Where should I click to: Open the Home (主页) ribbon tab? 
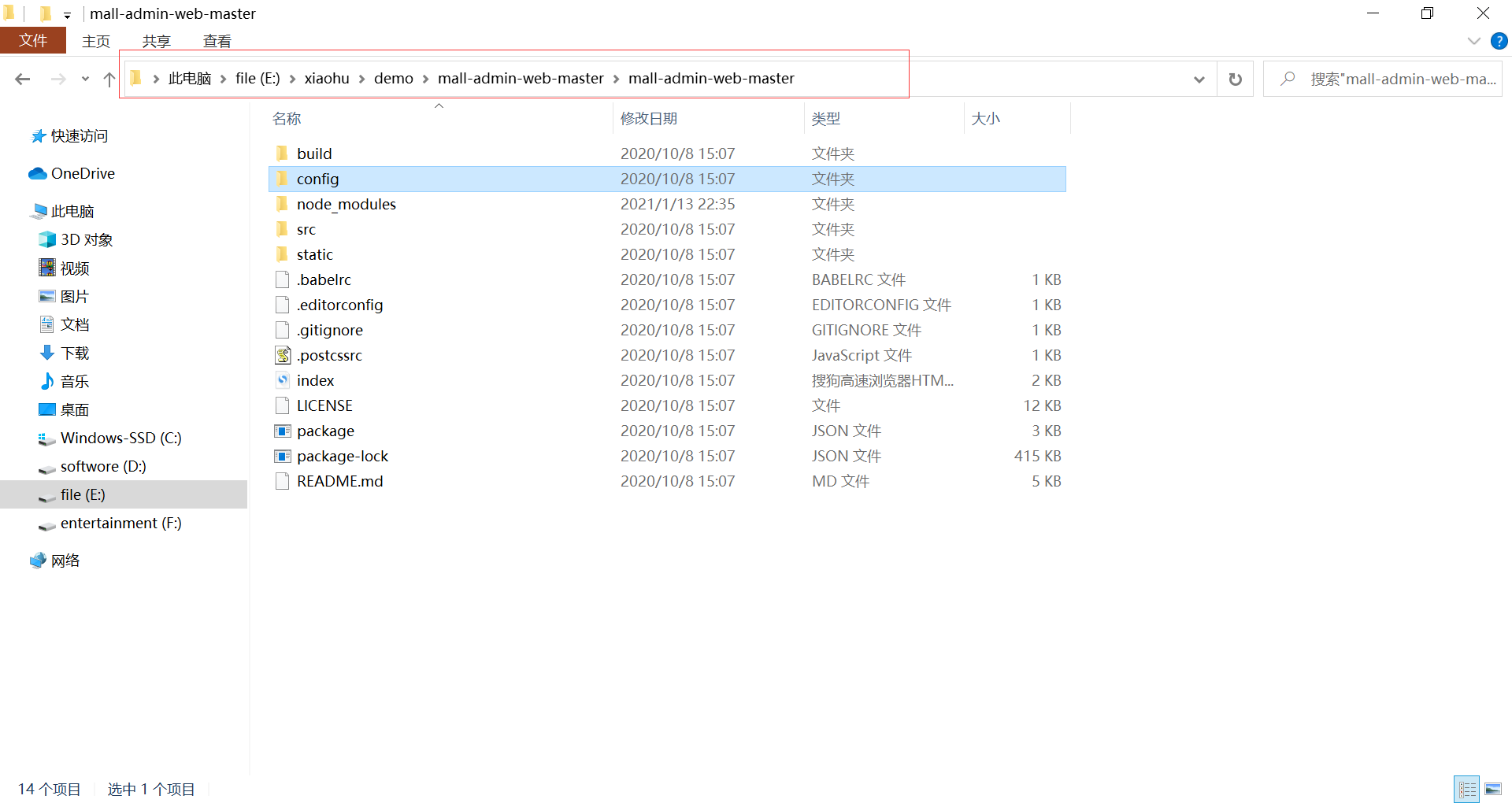click(x=96, y=41)
